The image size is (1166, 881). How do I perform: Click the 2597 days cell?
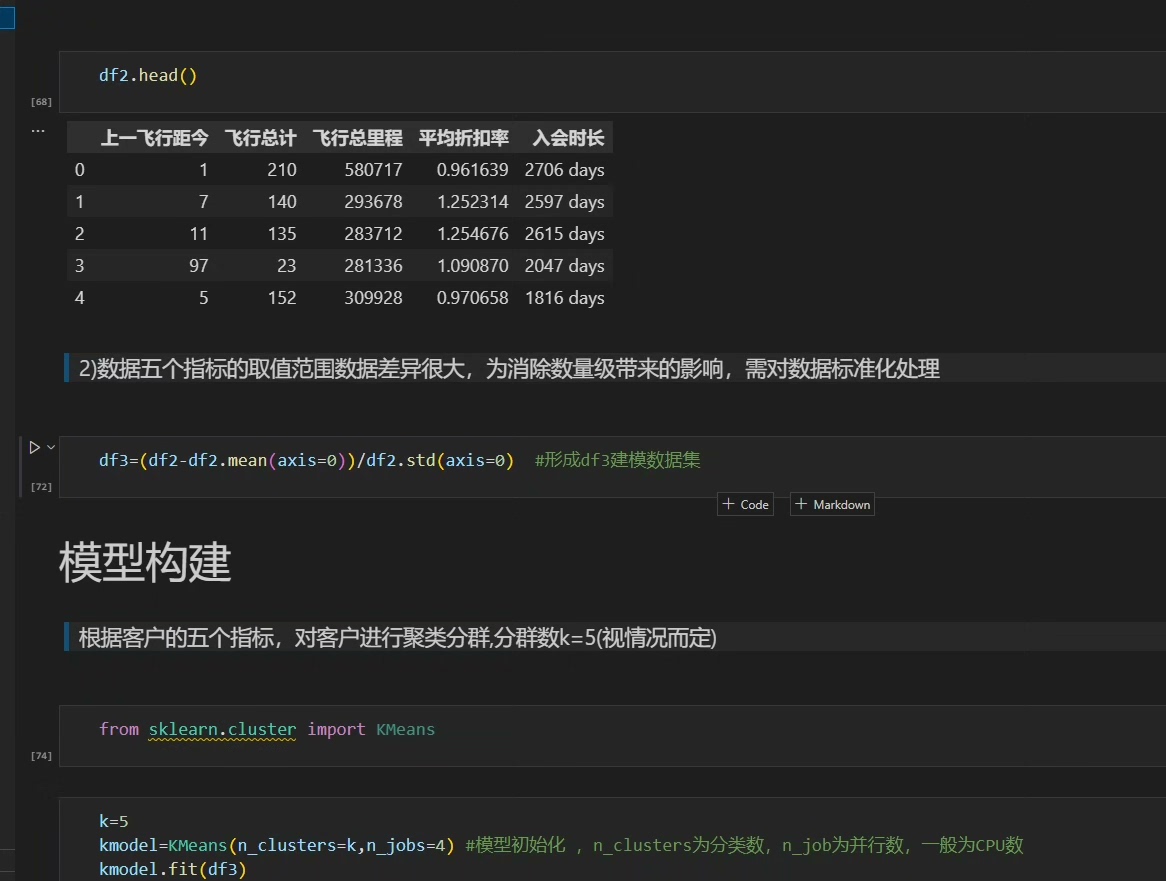coord(564,202)
